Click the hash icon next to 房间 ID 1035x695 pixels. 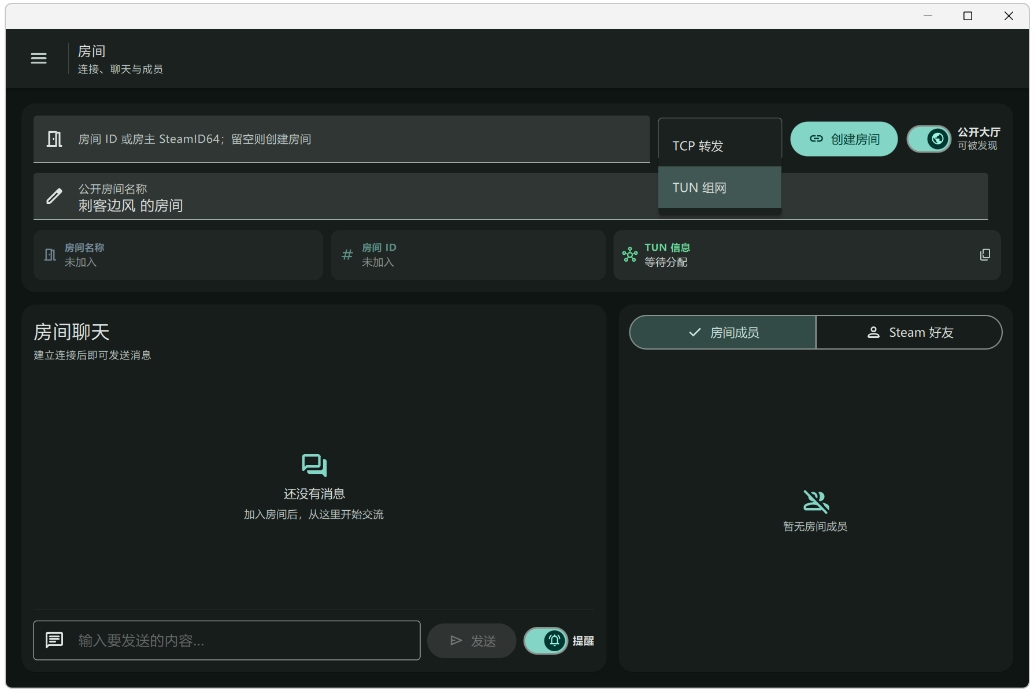tap(347, 255)
